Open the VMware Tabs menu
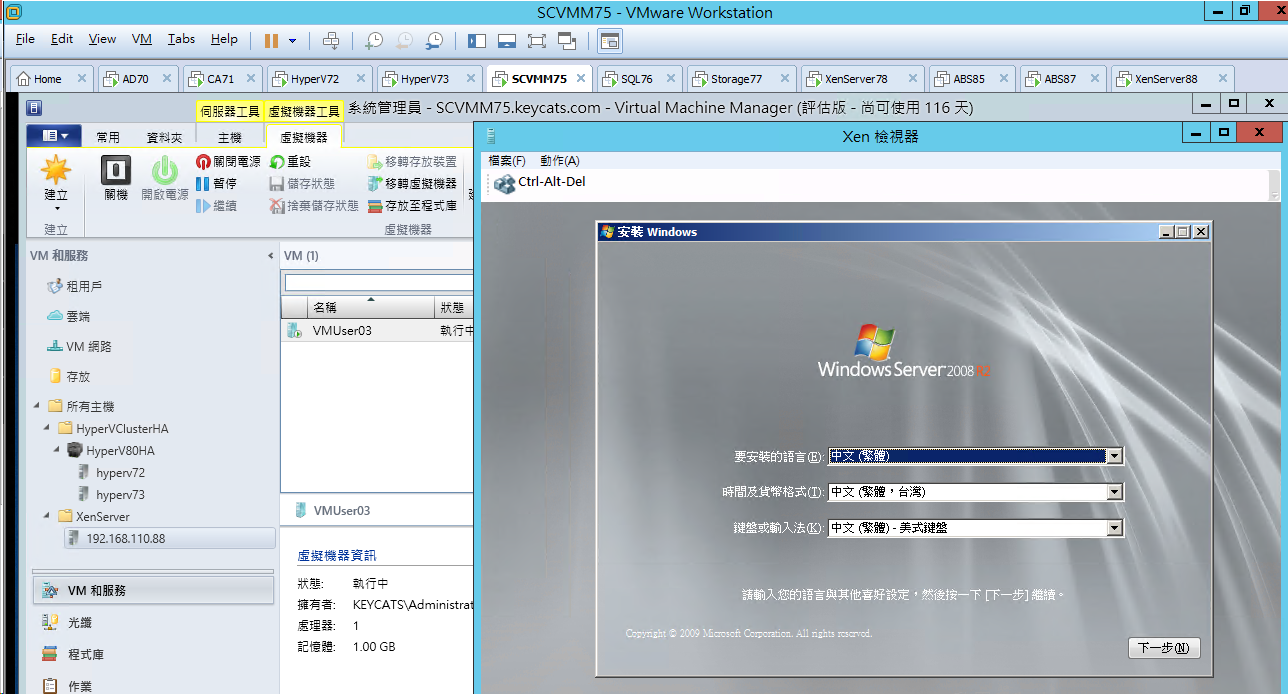This screenshot has height=694, width=1288. click(x=181, y=39)
